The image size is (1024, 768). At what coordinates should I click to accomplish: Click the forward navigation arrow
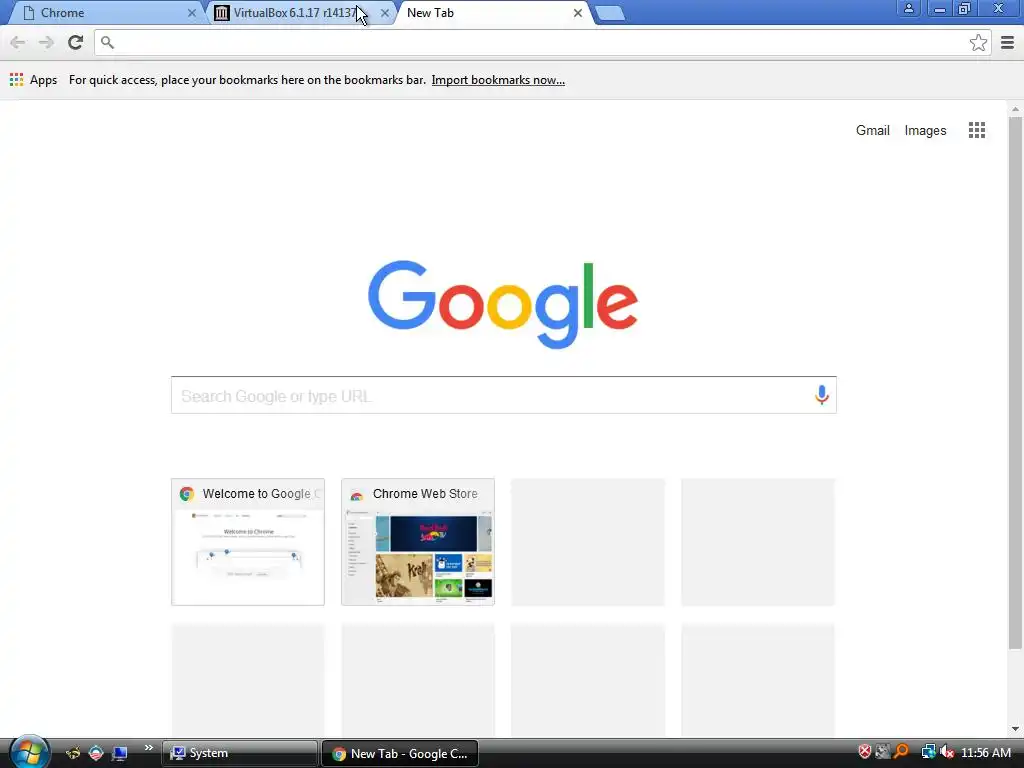pyautogui.click(x=46, y=42)
